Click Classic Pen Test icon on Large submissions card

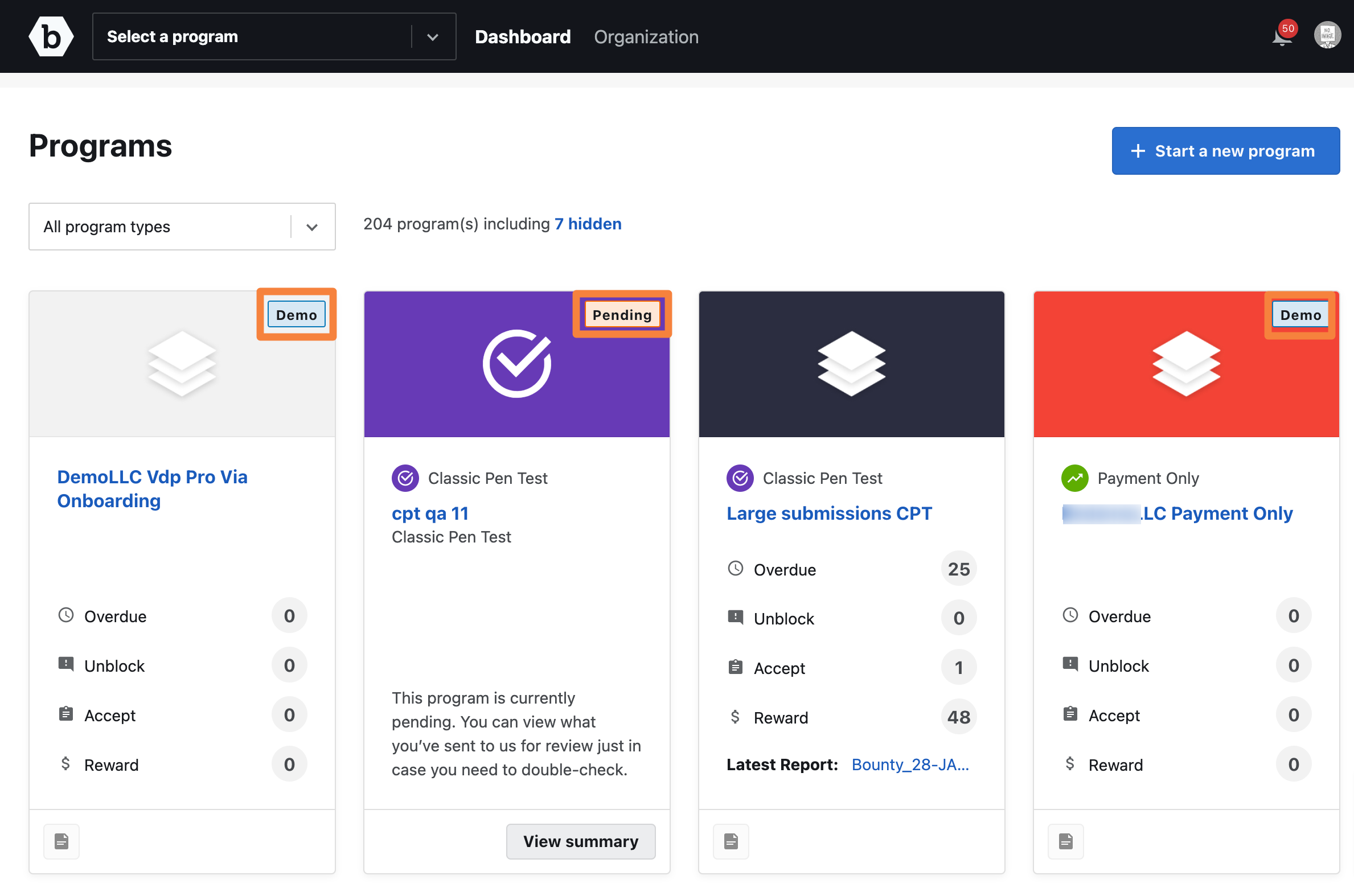(x=740, y=478)
